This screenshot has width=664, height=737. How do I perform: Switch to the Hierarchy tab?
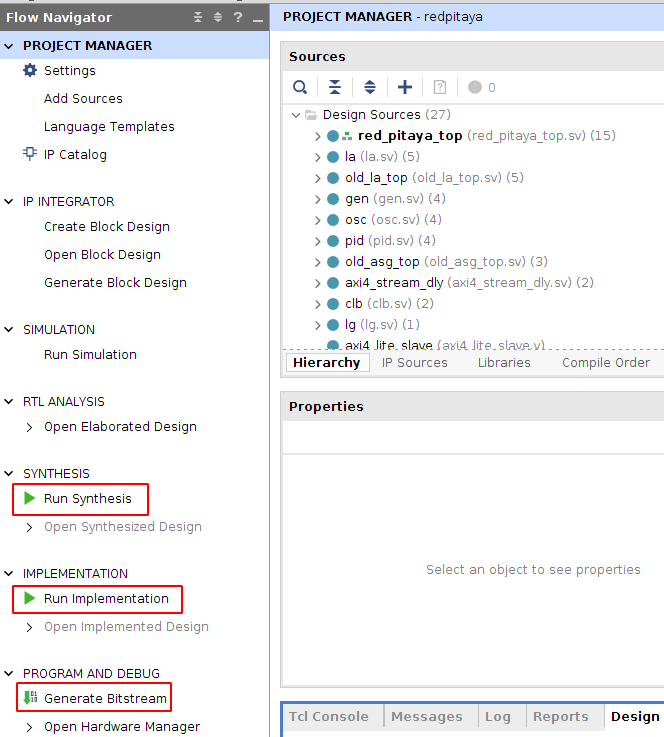(327, 363)
